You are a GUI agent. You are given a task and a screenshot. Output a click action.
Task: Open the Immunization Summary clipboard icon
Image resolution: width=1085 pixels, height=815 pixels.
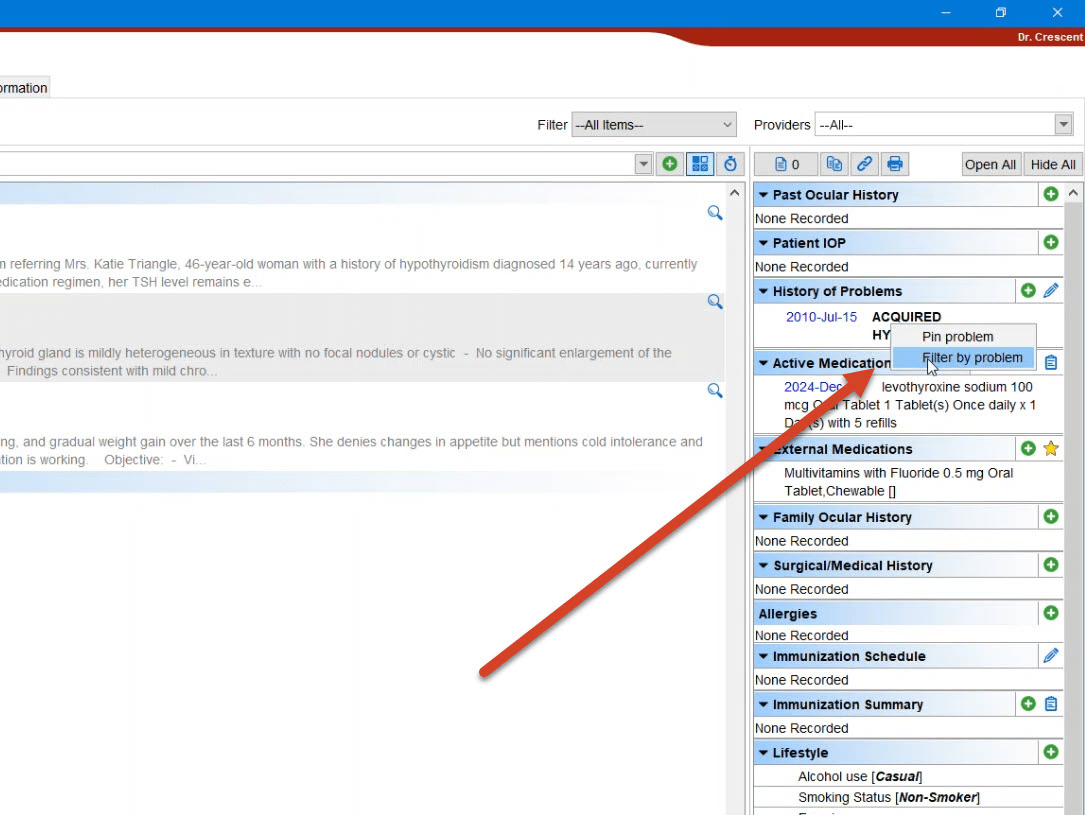1050,704
